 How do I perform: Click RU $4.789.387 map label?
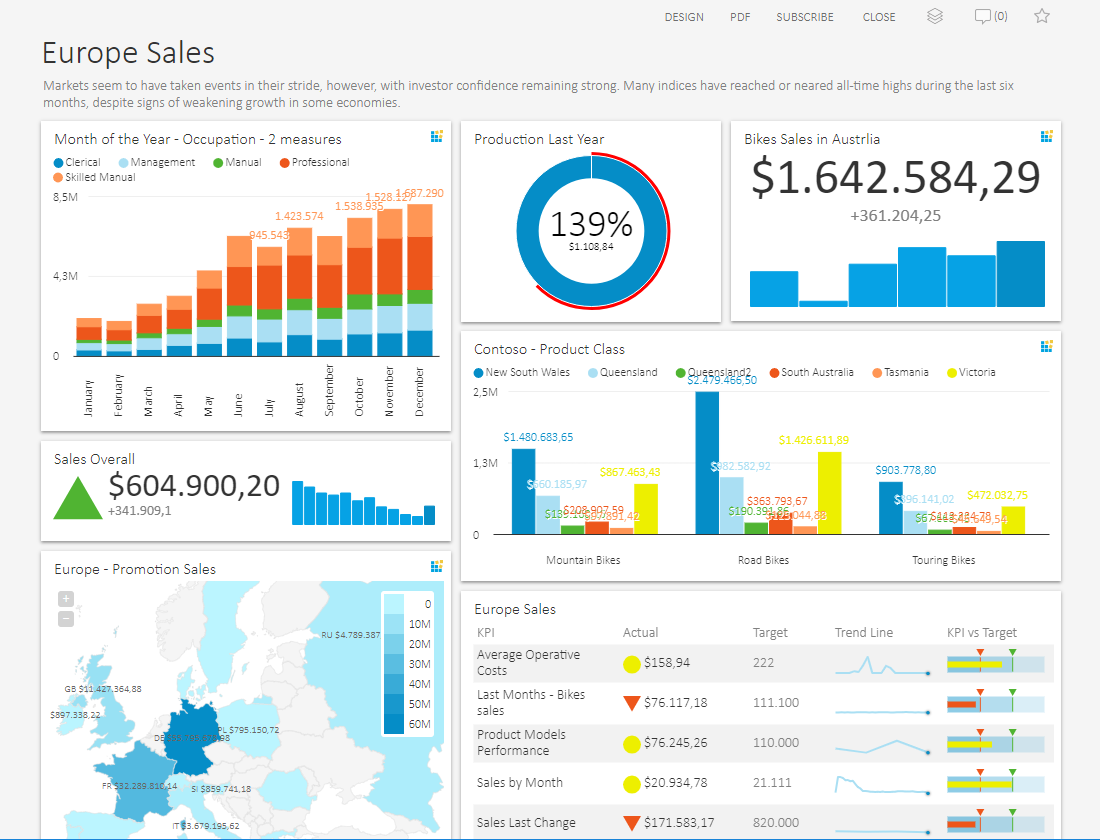click(x=351, y=635)
